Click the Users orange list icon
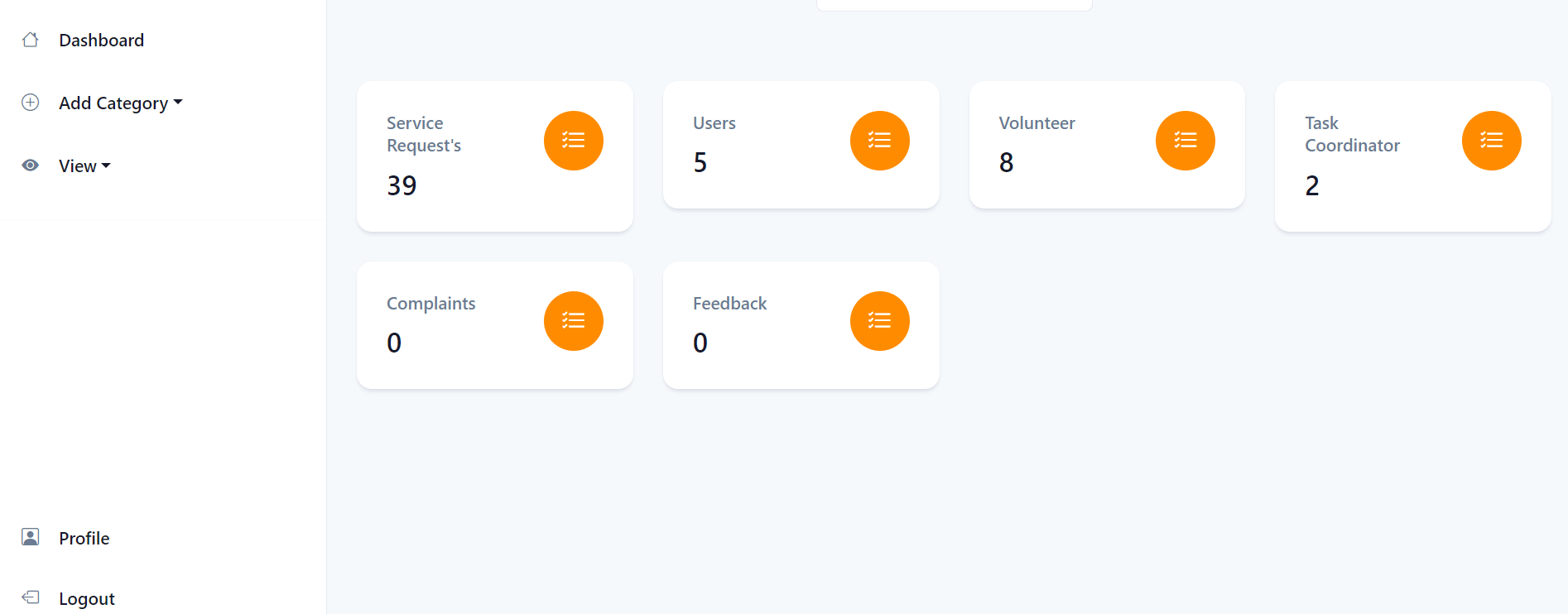This screenshot has height=614, width=1568. (x=879, y=141)
